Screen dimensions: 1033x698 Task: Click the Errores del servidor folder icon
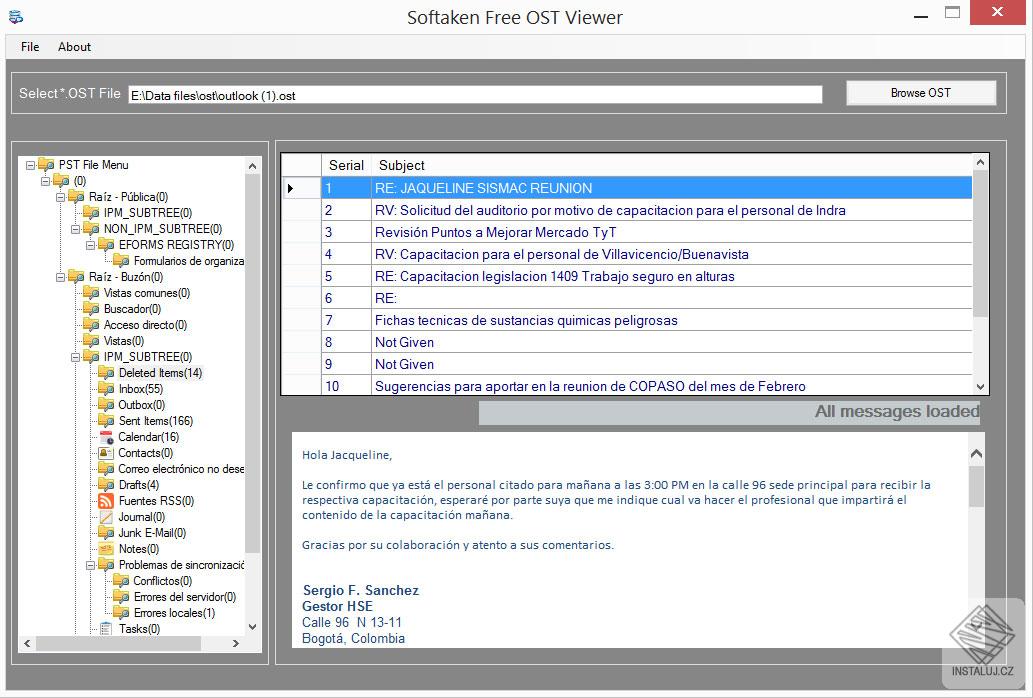[x=121, y=597]
